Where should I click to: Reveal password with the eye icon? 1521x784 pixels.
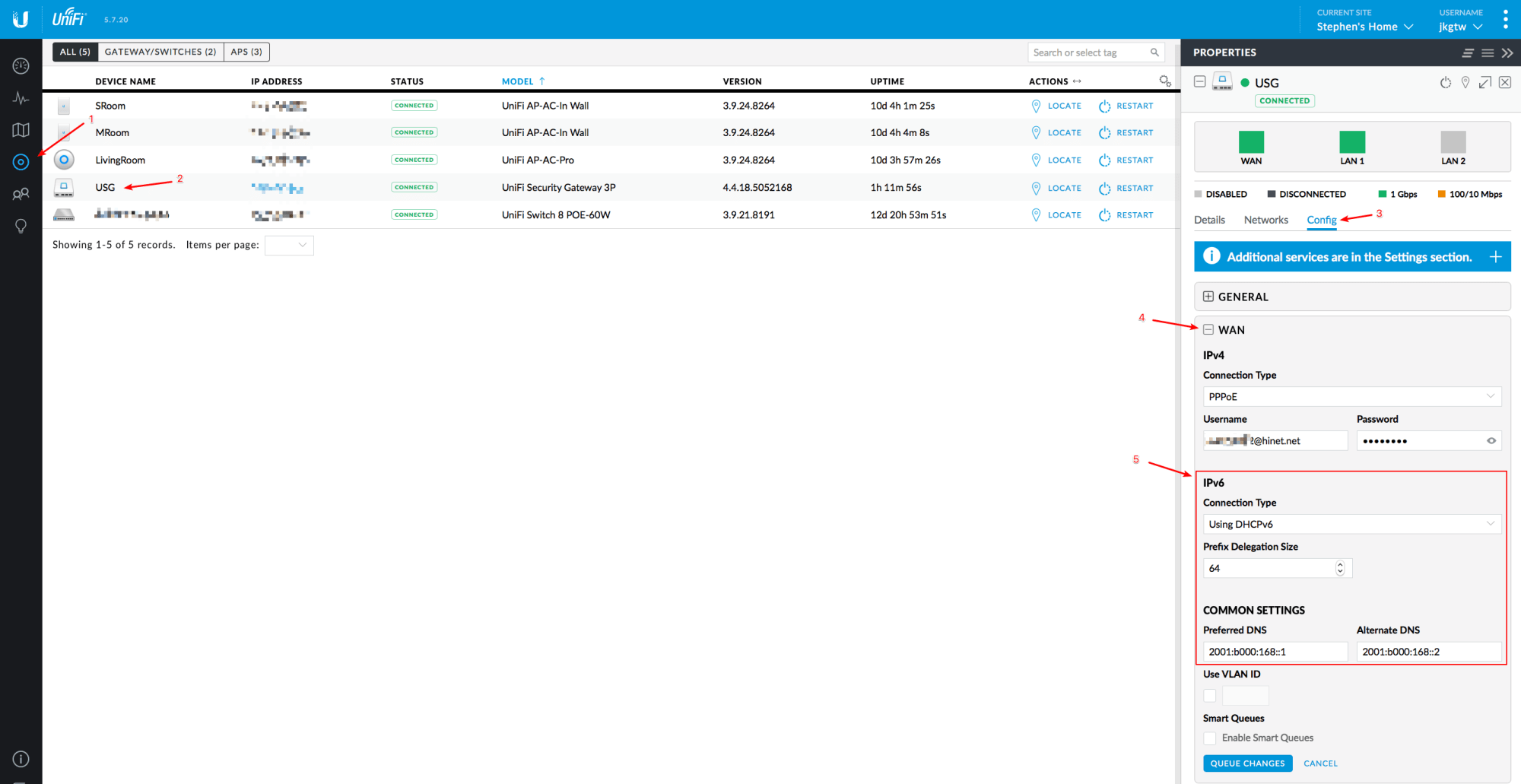[x=1491, y=440]
